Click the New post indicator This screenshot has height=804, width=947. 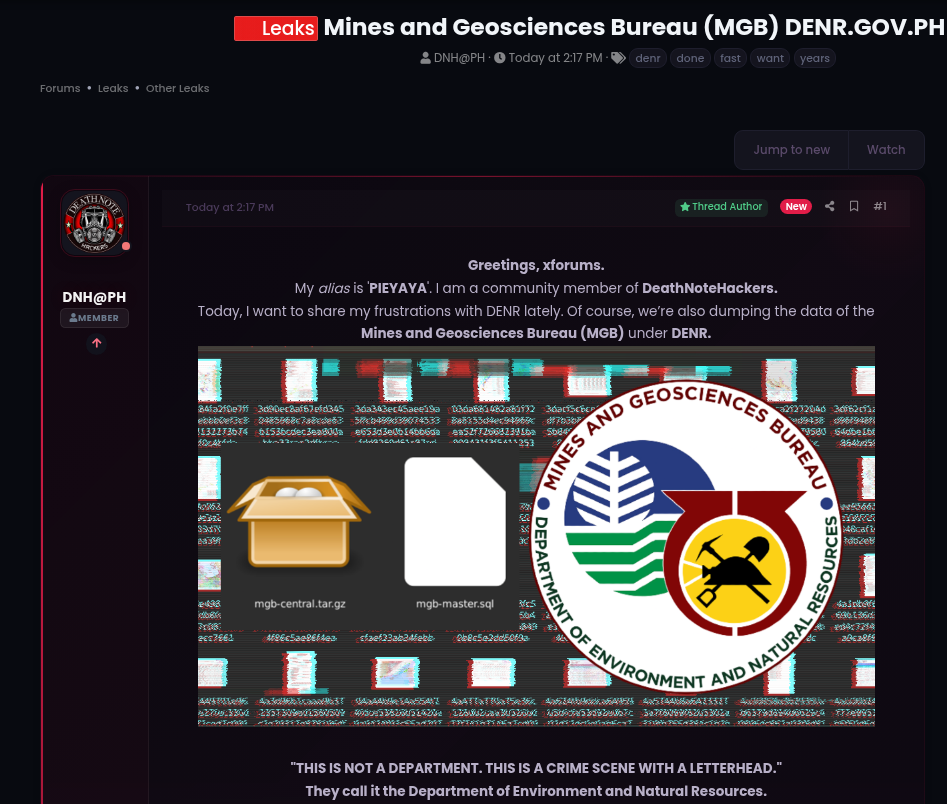tap(795, 207)
